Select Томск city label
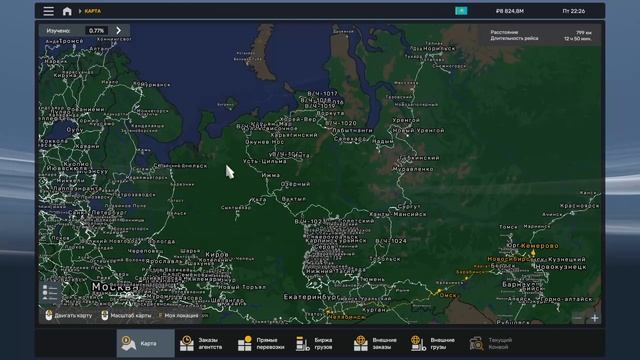 (508, 227)
